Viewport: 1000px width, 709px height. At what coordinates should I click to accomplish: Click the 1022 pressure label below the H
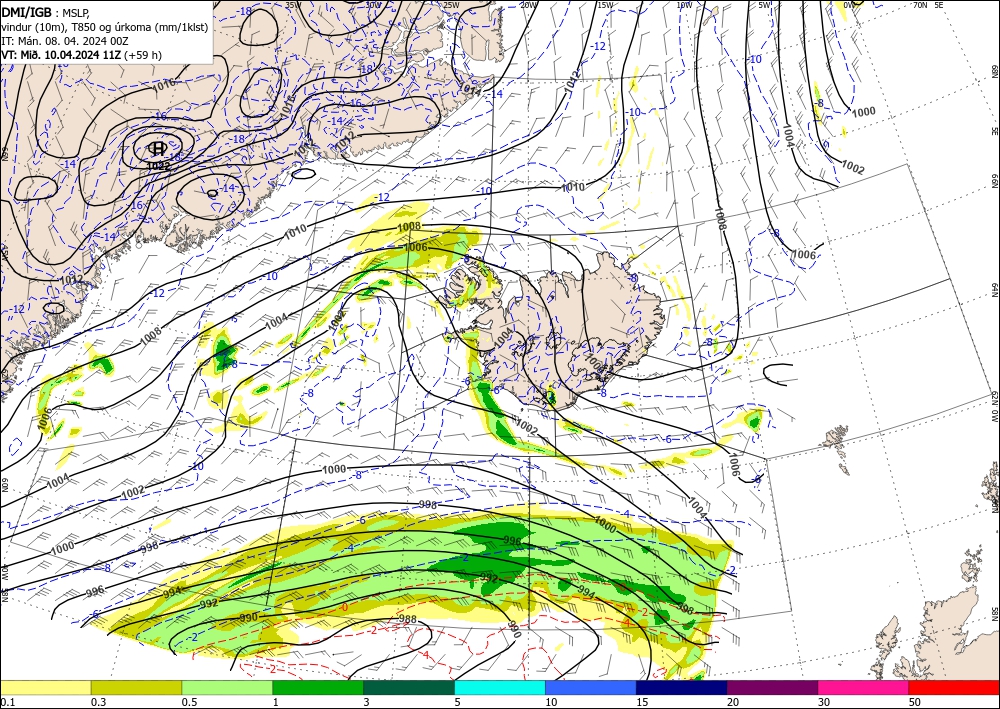coord(158,165)
